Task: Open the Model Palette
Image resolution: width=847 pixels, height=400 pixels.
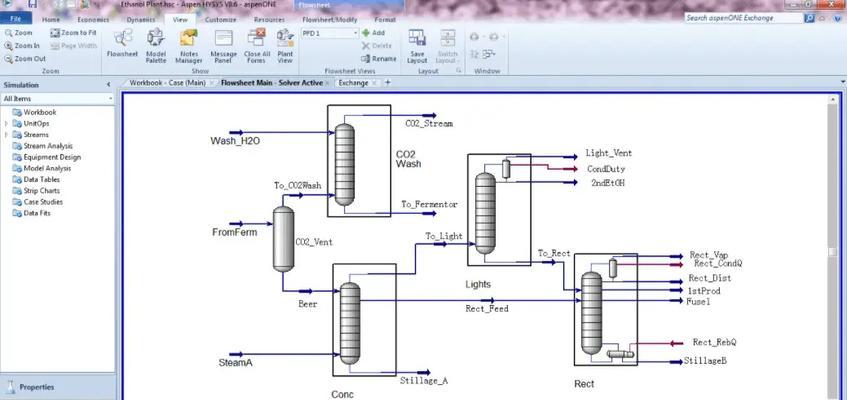Action: pos(156,46)
